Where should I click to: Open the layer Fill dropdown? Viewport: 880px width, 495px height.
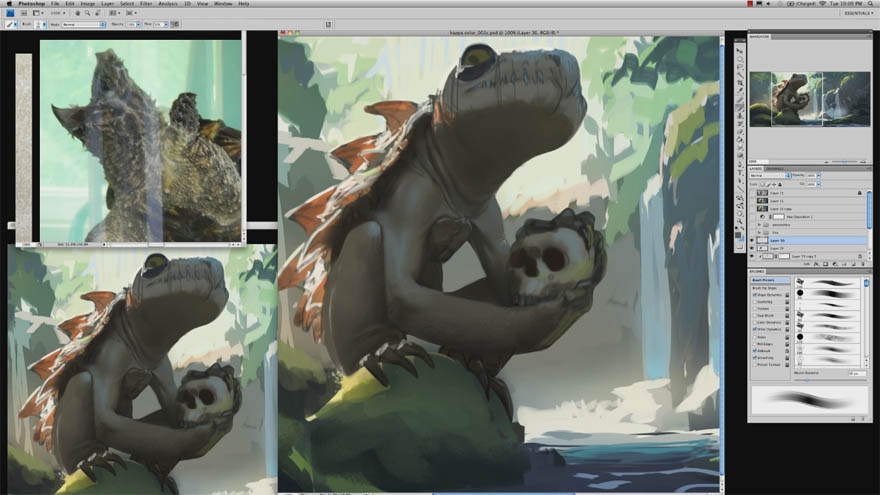[x=819, y=184]
